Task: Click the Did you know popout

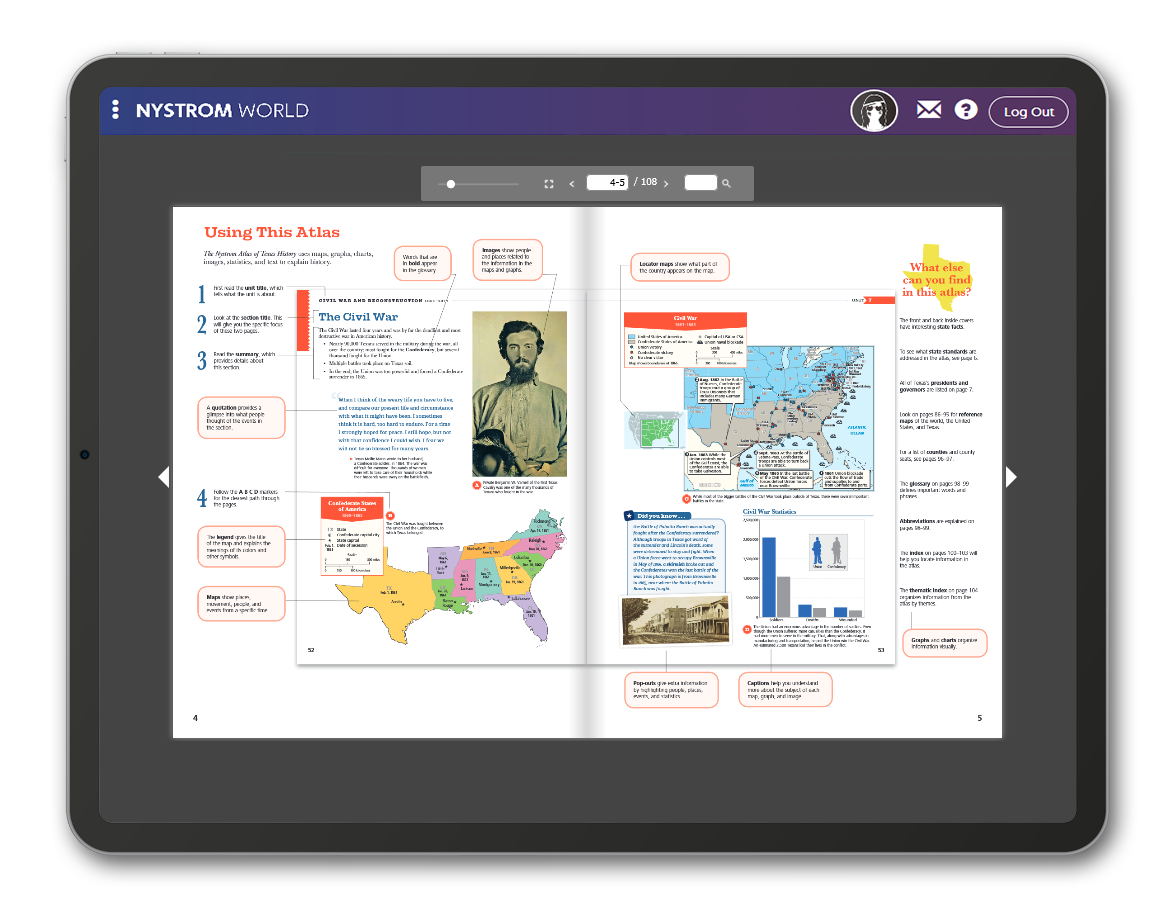Action: pyautogui.click(x=675, y=555)
